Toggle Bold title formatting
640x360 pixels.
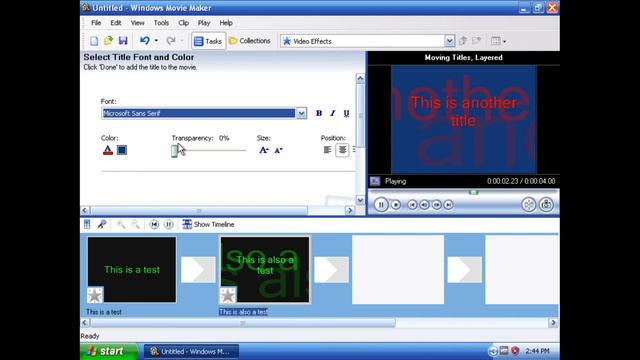[319, 113]
